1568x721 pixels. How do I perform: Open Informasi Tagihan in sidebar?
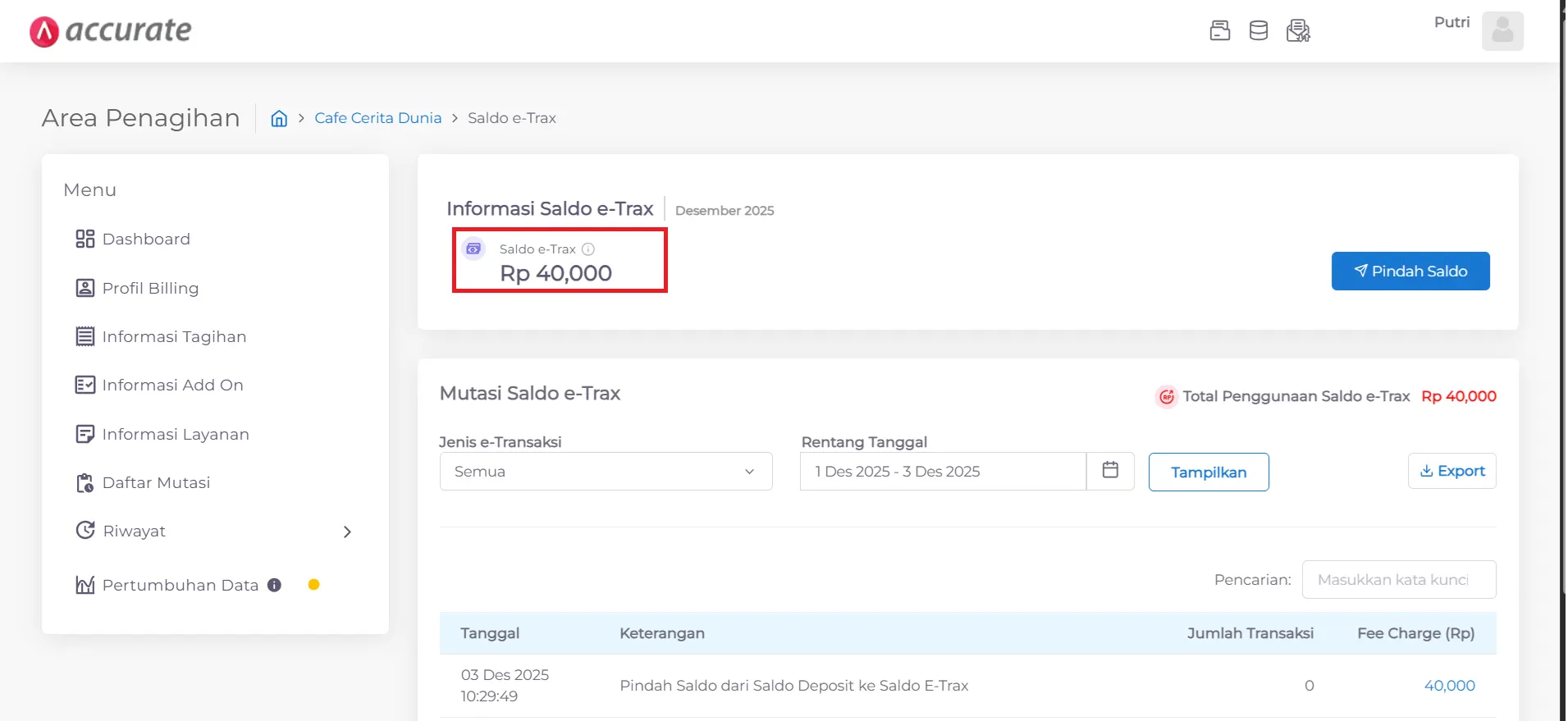pyautogui.click(x=174, y=336)
